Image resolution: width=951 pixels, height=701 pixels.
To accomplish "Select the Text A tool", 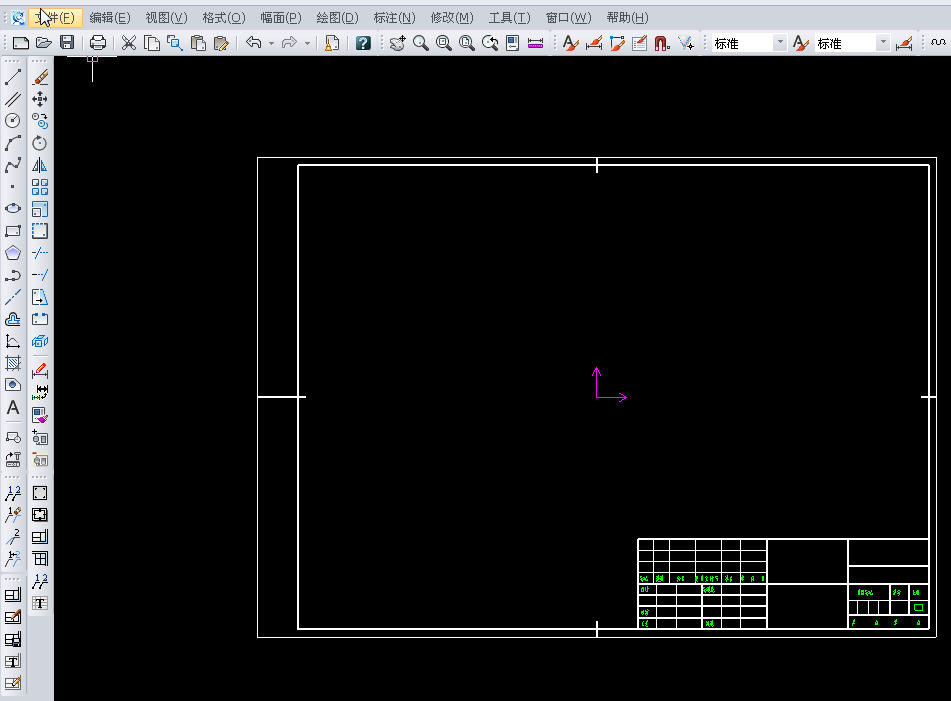I will [13, 408].
